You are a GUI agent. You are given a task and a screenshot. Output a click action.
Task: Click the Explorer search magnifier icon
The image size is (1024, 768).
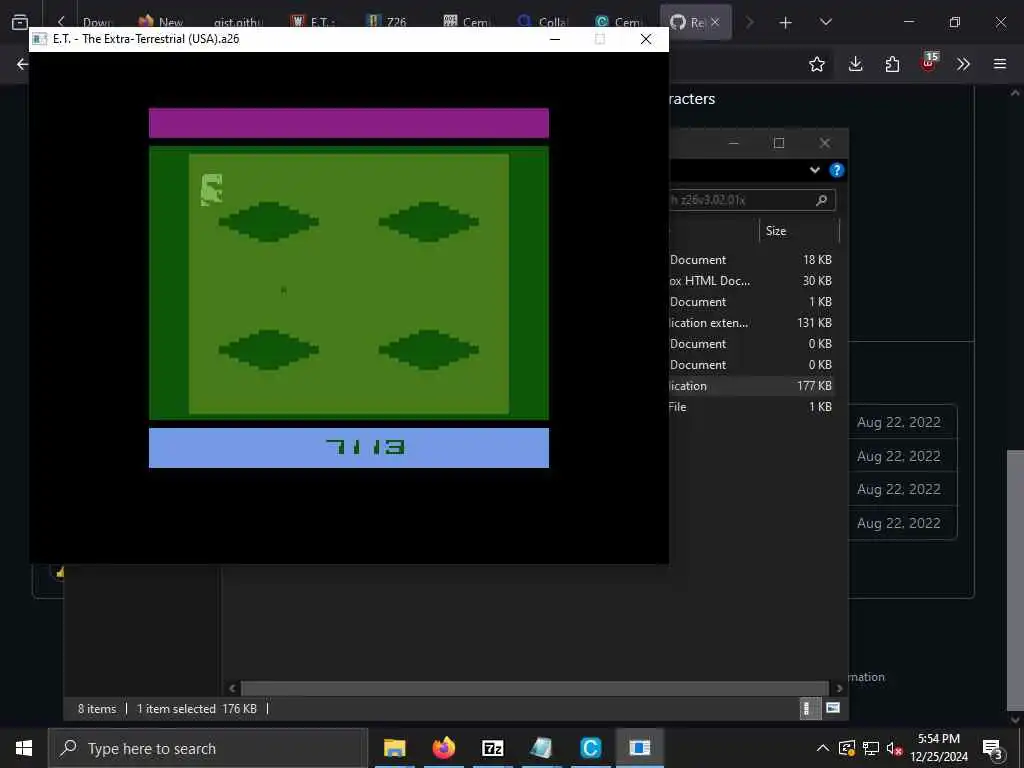(x=822, y=200)
